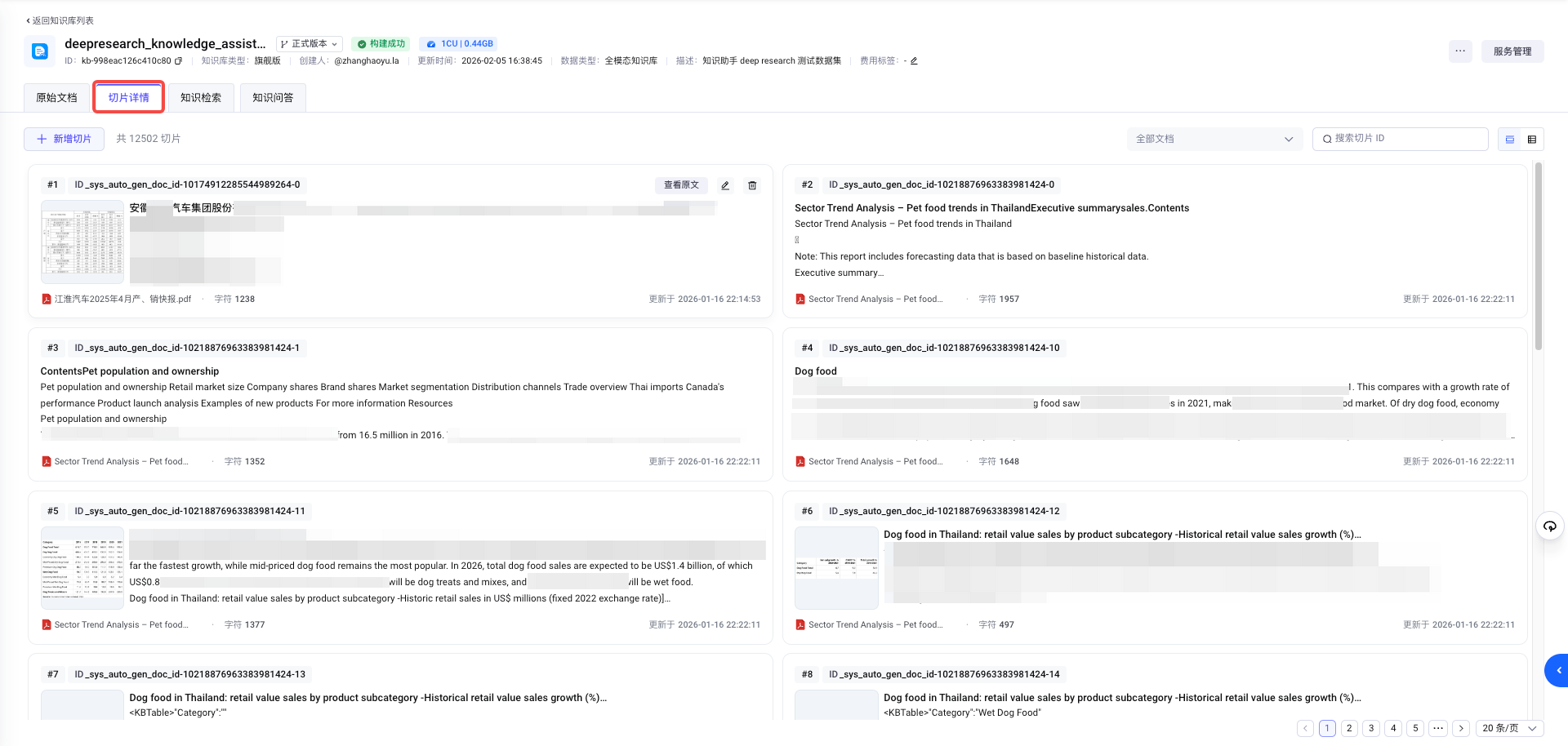The width and height of the screenshot is (1568, 746).
Task: Jump ahead with pagination ellipsis
Action: (1438, 728)
